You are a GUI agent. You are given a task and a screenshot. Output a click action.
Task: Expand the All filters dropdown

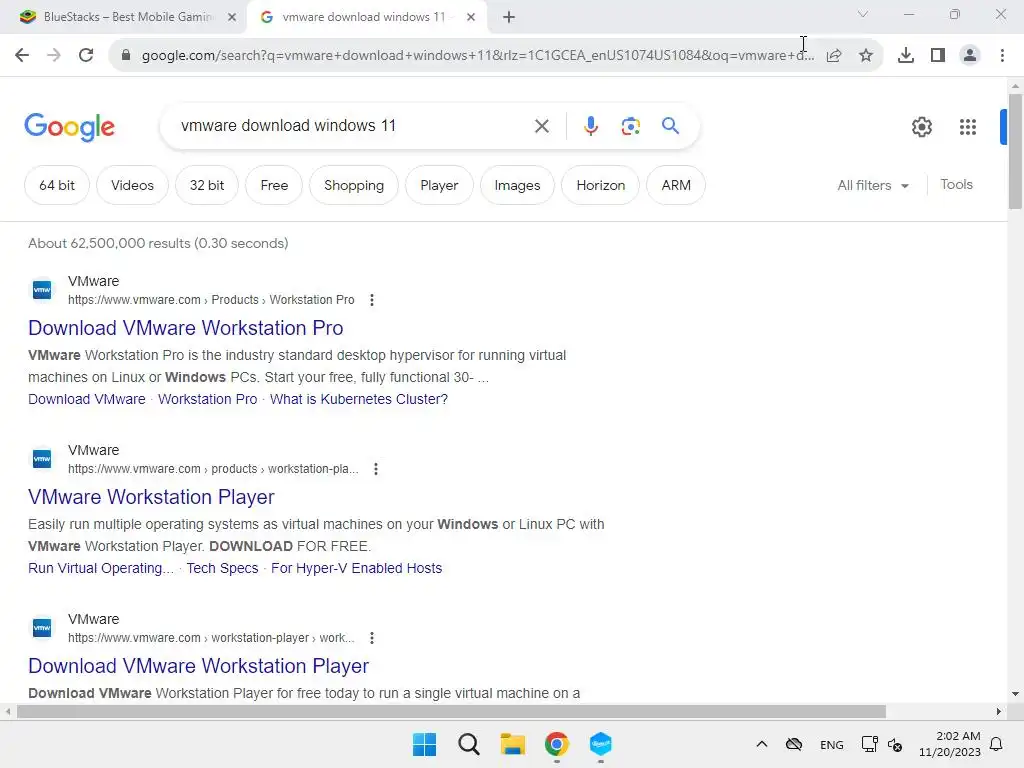tap(873, 185)
